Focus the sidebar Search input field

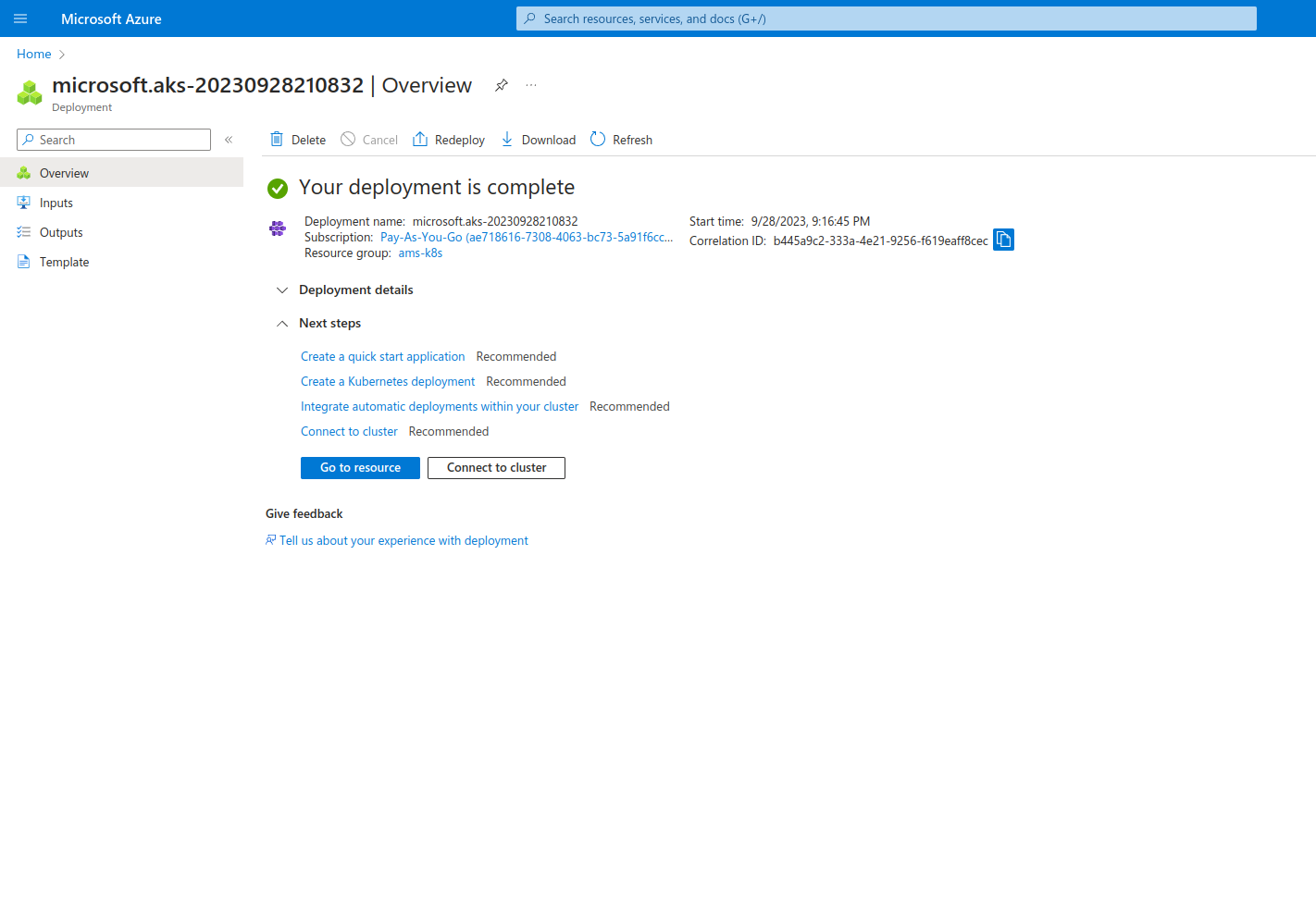click(x=114, y=140)
